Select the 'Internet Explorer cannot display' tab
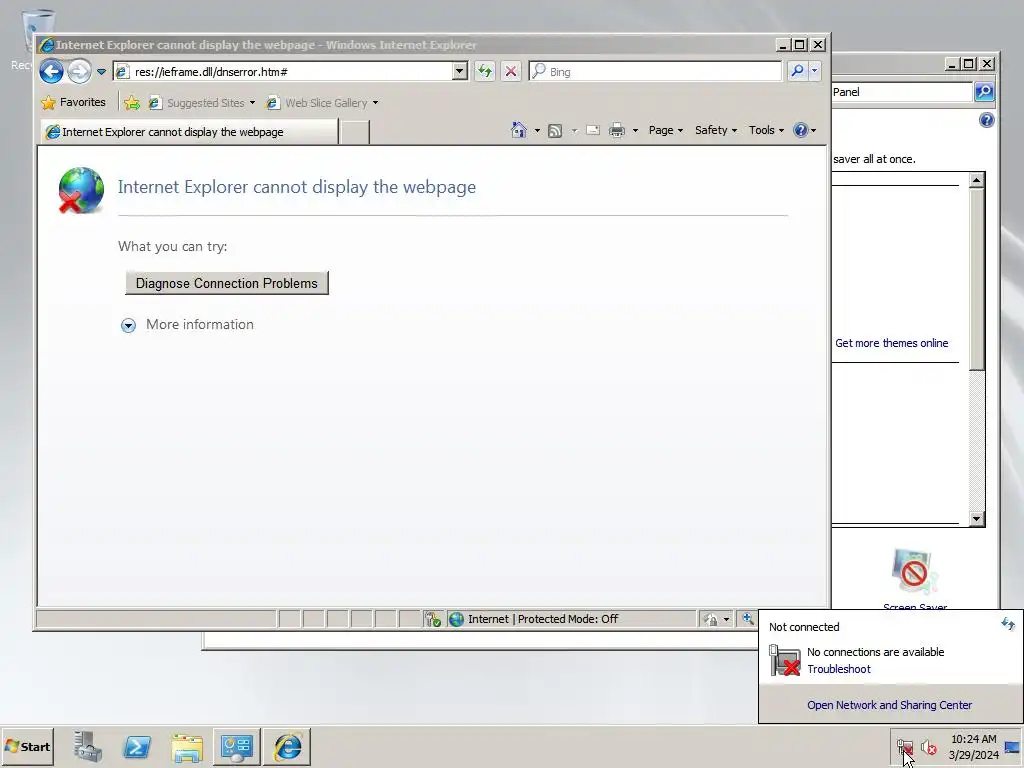Screen dimensions: 1024x768 pyautogui.click(x=189, y=132)
